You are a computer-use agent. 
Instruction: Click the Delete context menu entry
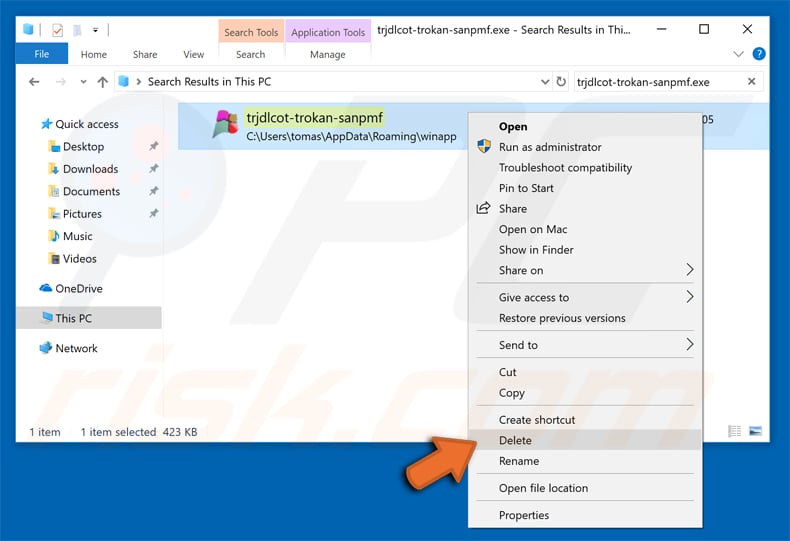coord(515,440)
